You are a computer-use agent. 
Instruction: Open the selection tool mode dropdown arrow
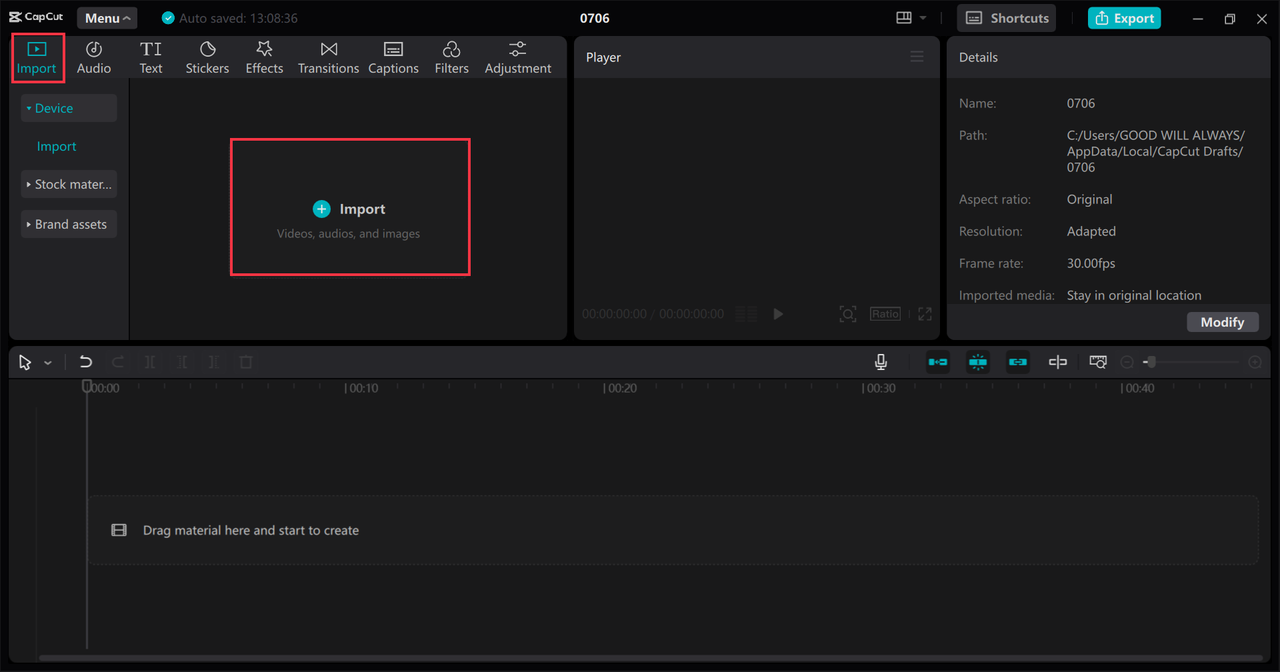click(47, 363)
